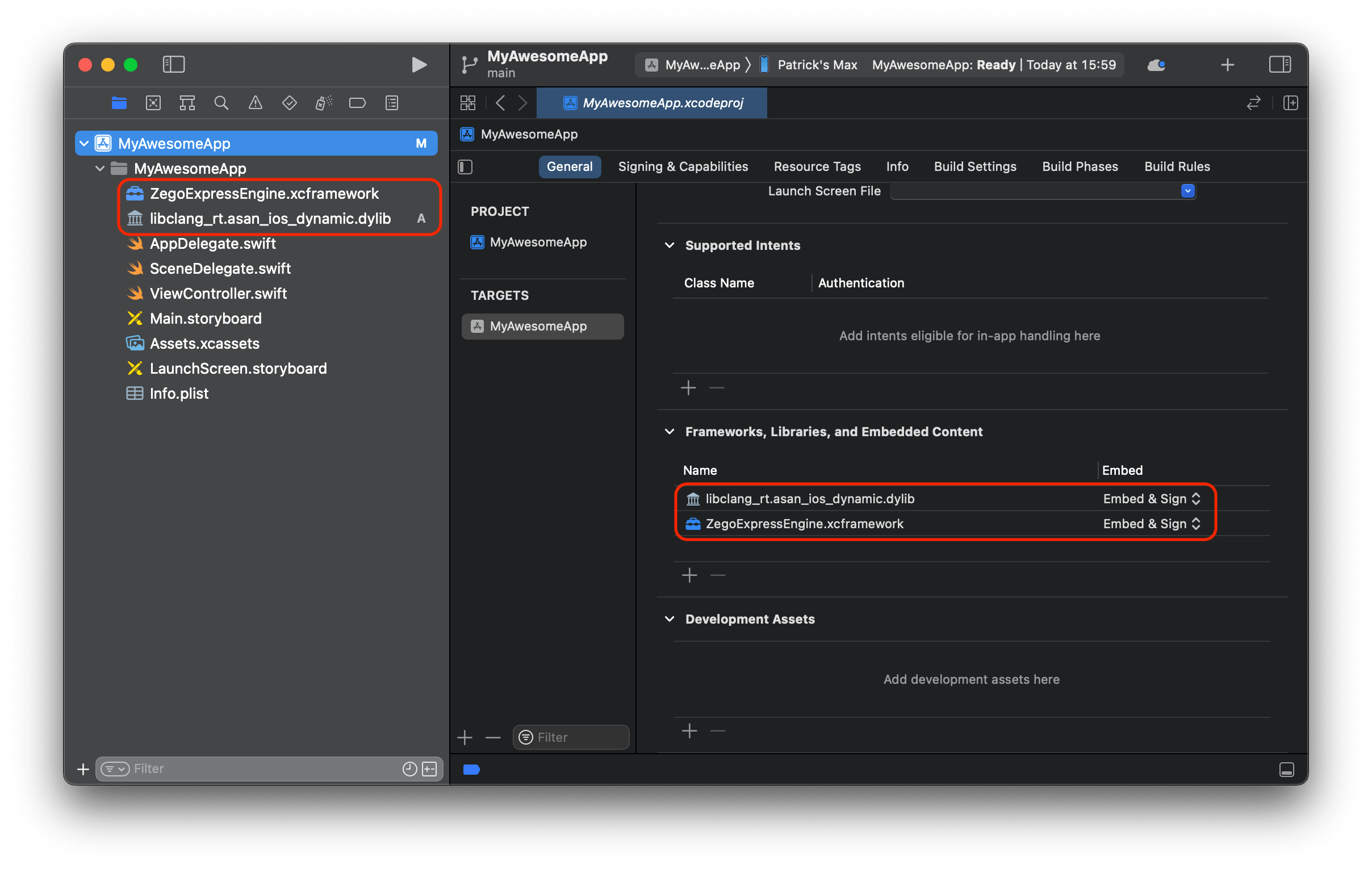Toggle the navigator sidebar button

pos(173,64)
